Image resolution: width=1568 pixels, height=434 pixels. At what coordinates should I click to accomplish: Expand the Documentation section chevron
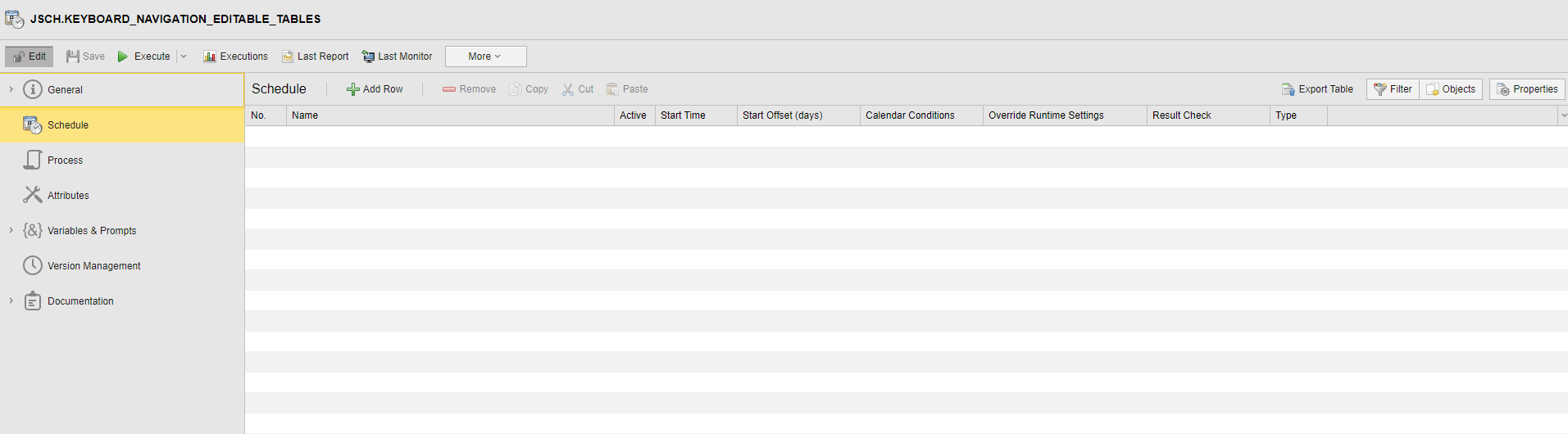click(11, 301)
